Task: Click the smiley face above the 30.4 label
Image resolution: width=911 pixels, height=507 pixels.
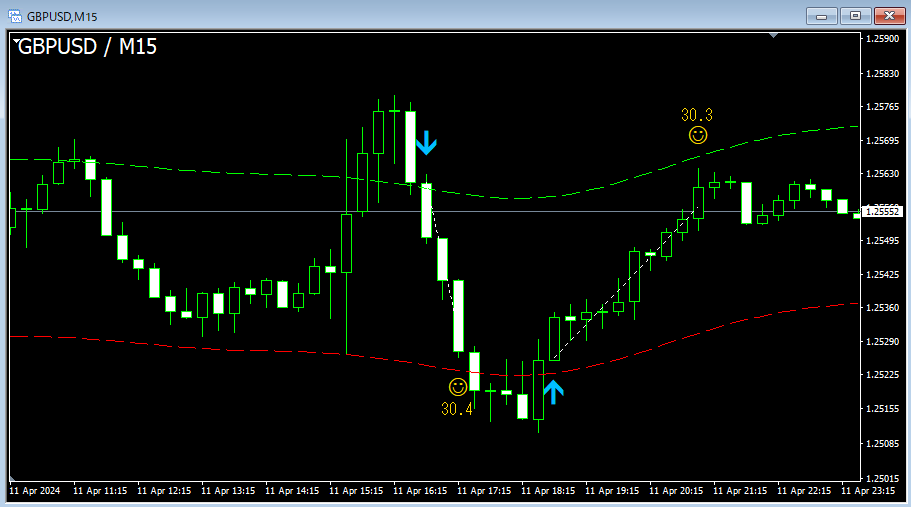Action: [458, 387]
